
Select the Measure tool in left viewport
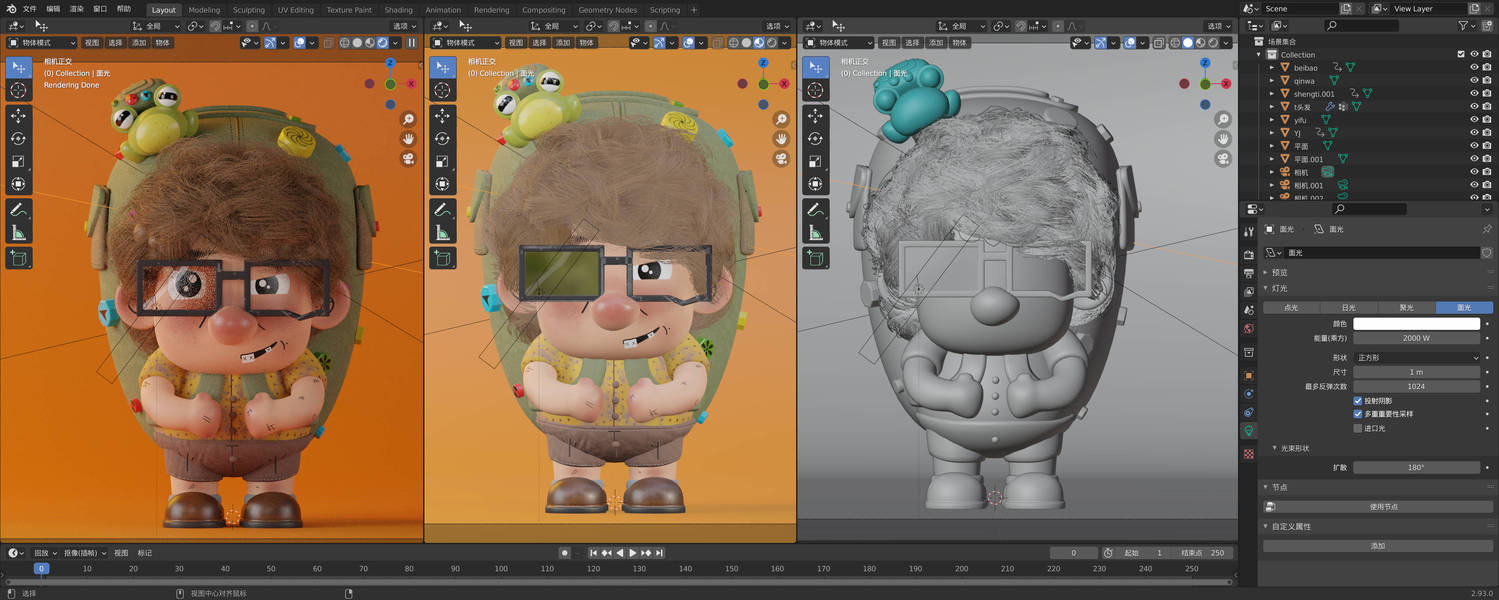click(x=18, y=233)
